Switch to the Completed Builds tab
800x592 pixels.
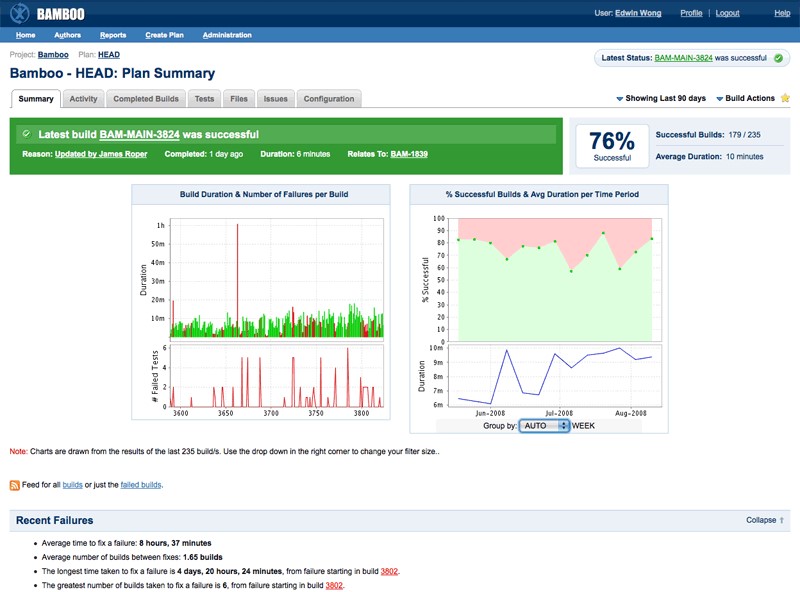[146, 99]
